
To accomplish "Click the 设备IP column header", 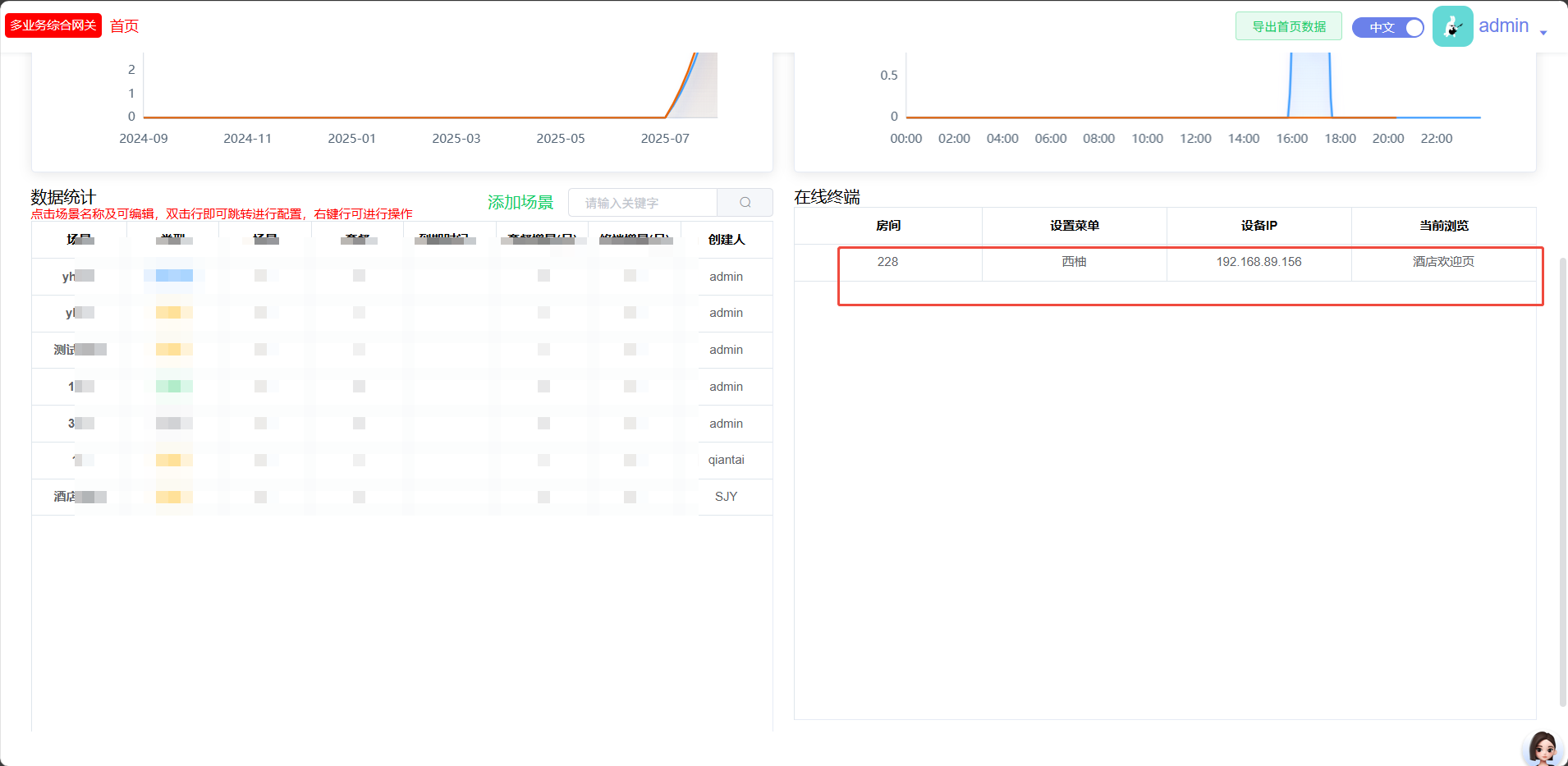I will pyautogui.click(x=1259, y=226).
